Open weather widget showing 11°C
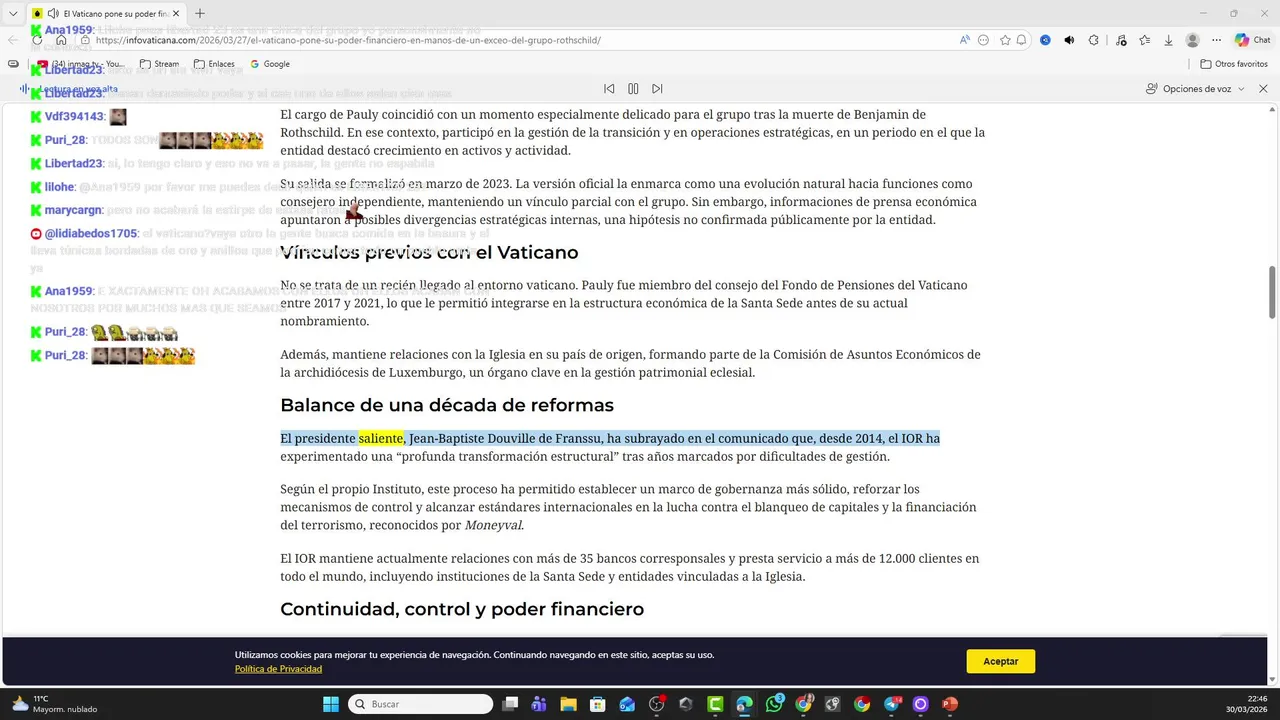1280x720 pixels. click(55, 704)
